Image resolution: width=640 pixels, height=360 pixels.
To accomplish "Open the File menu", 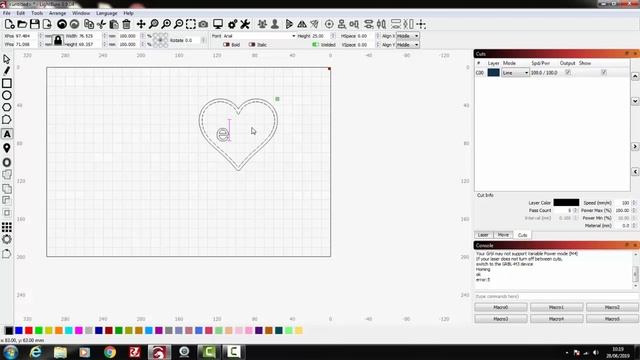I will (x=7, y=13).
